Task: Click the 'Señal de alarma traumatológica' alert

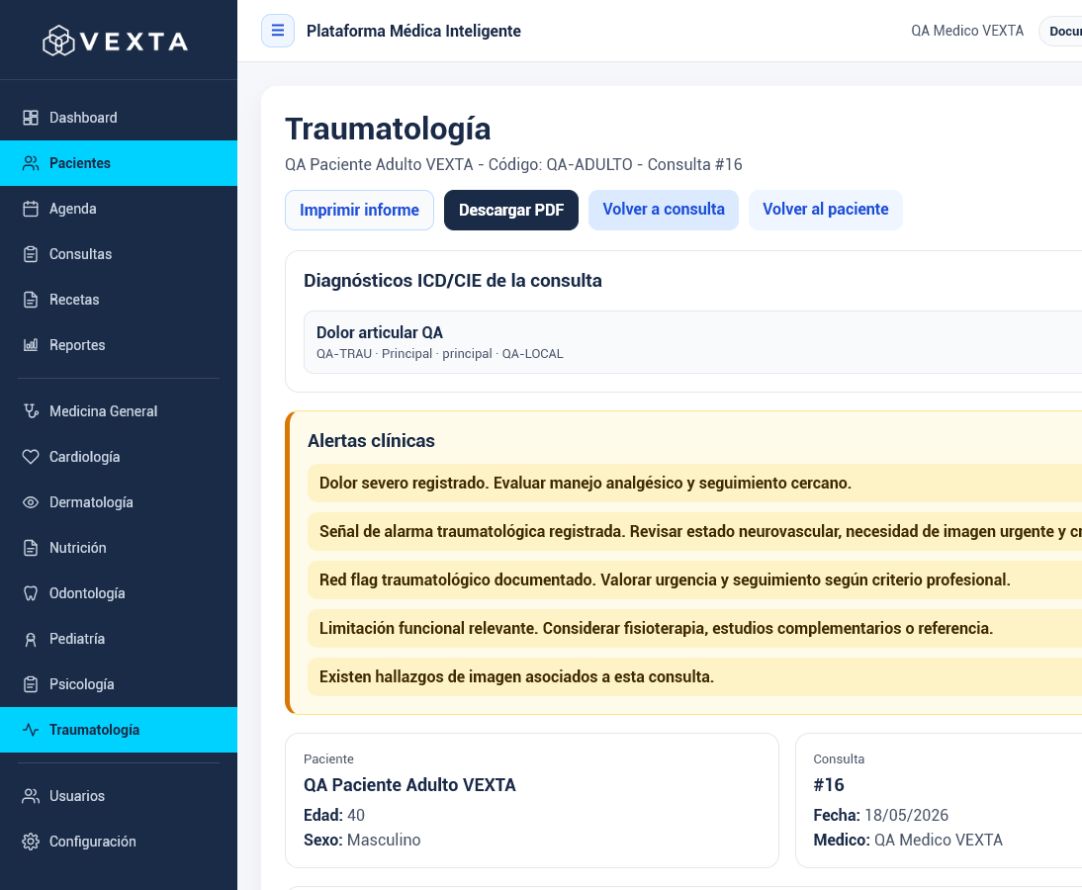Action: [695, 531]
